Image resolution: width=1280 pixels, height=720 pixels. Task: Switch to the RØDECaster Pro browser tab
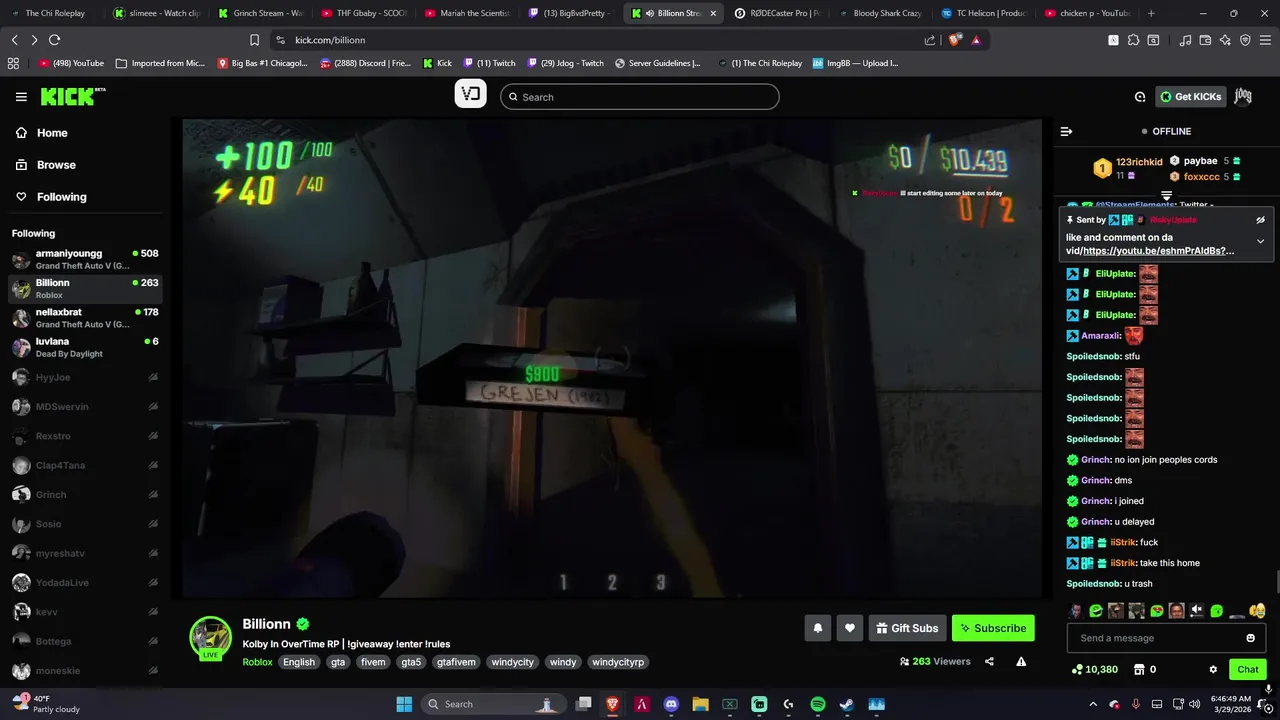click(777, 13)
